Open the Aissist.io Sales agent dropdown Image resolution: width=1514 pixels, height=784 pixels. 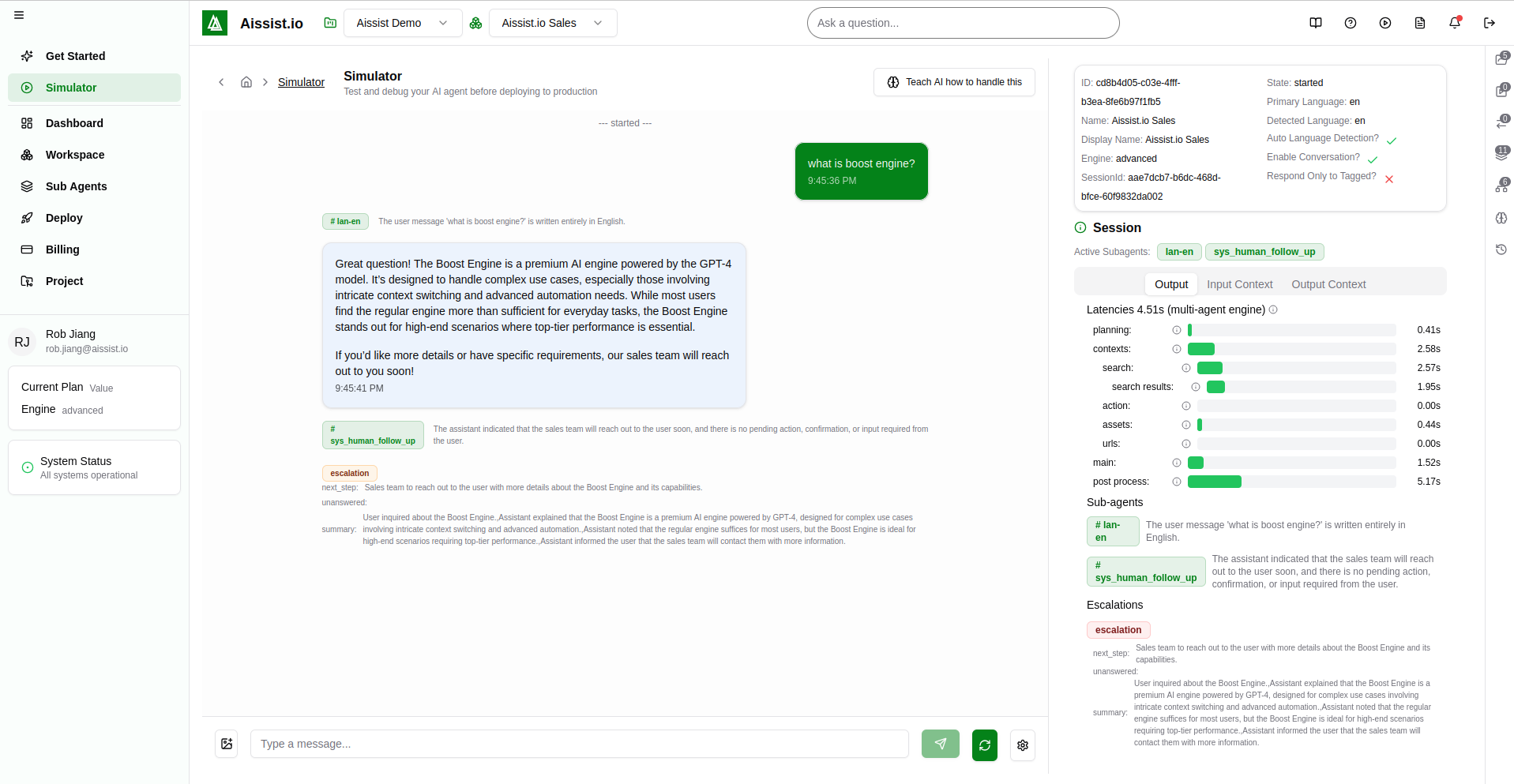[x=551, y=23]
